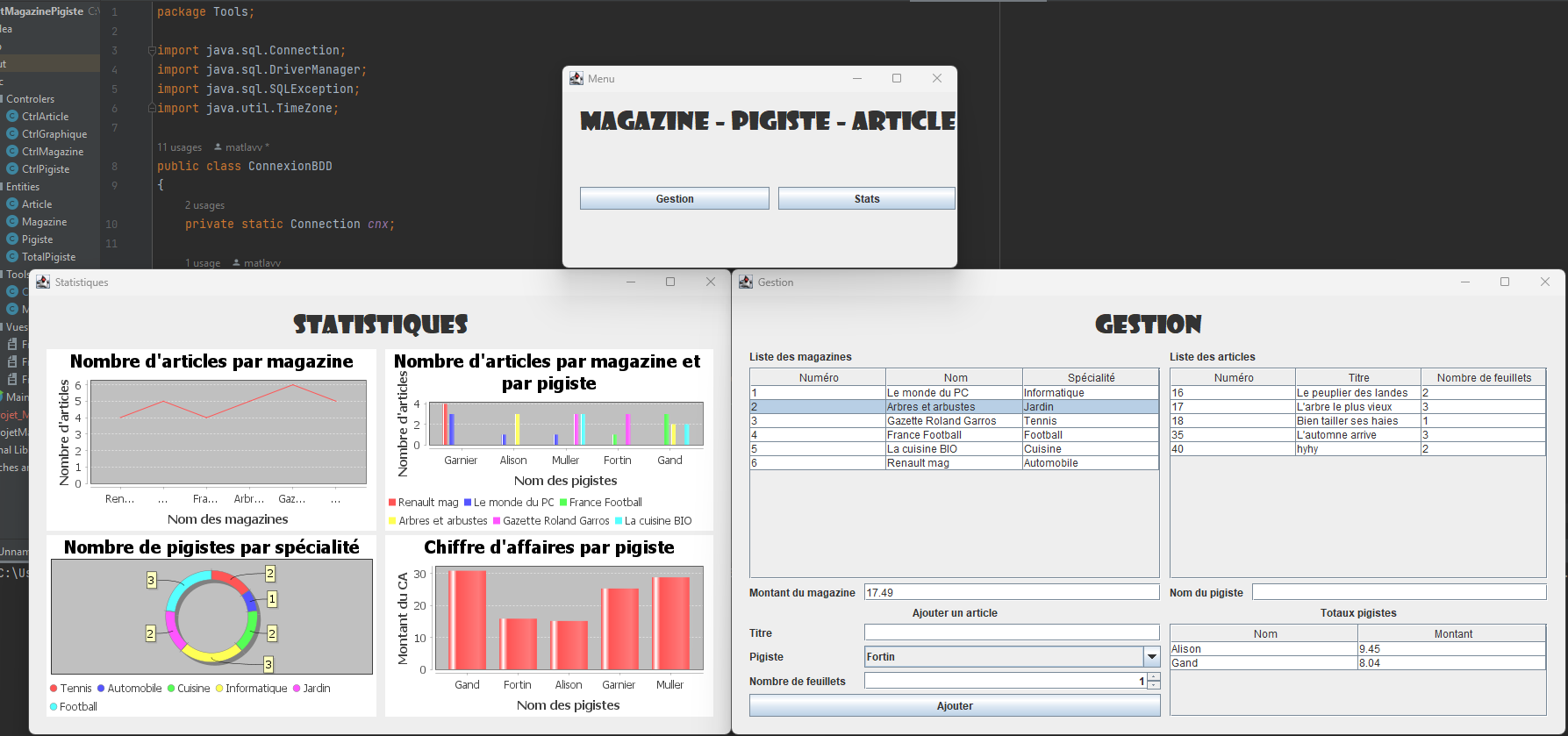Select the 'Gazette Roland Garros' row
This screenshot has width=1568, height=736.
point(955,421)
